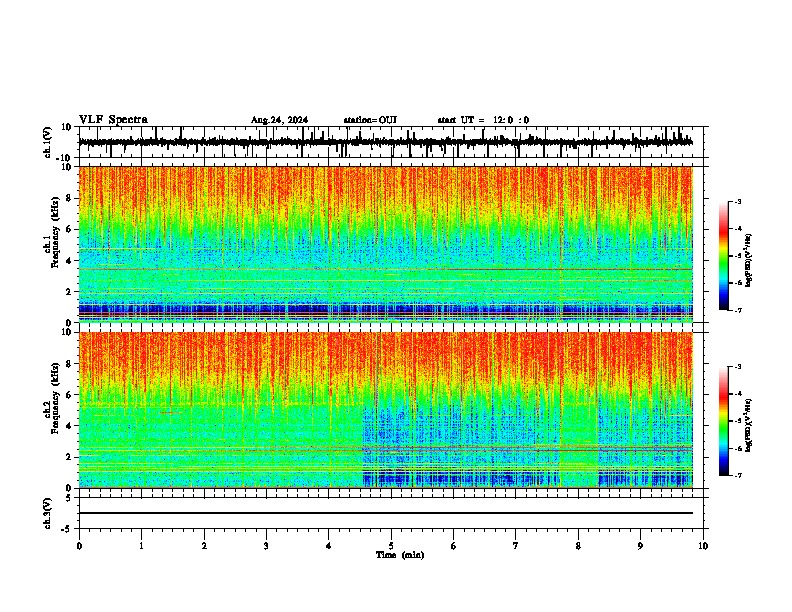Click time axis tick label "7"
Screen dimensions: 792x612
click(516, 546)
